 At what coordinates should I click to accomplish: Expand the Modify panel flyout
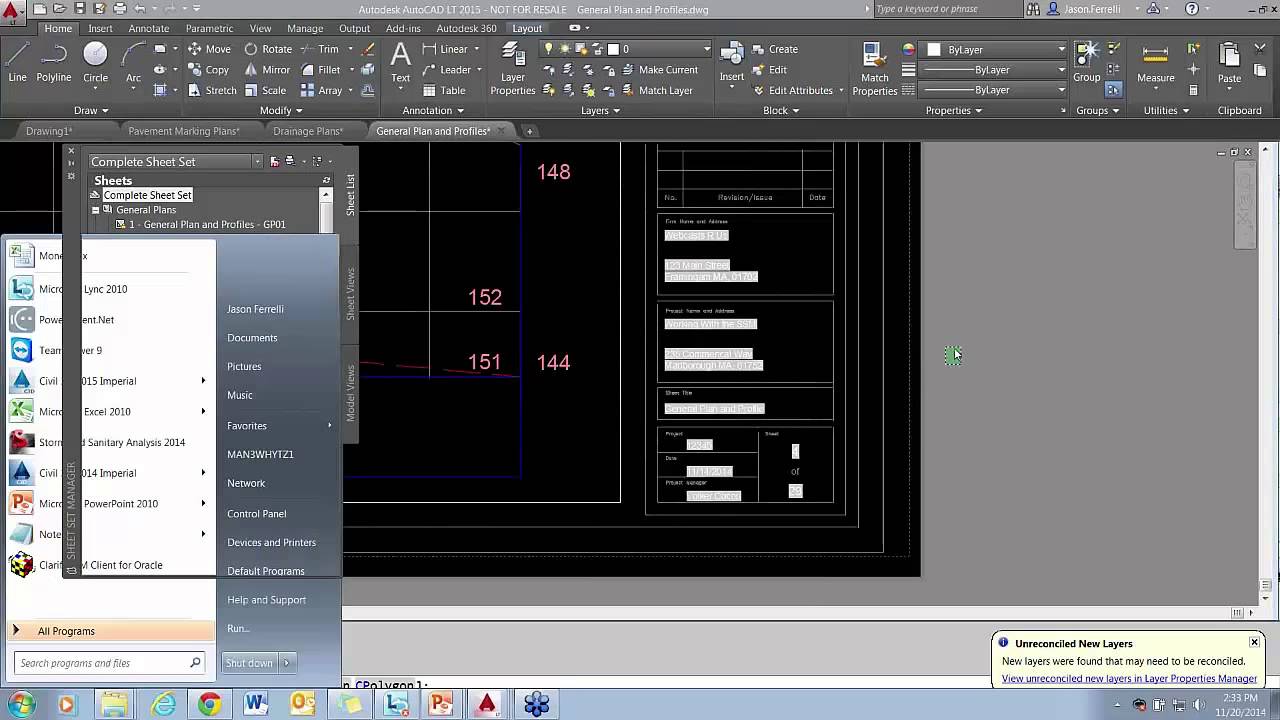coord(281,110)
